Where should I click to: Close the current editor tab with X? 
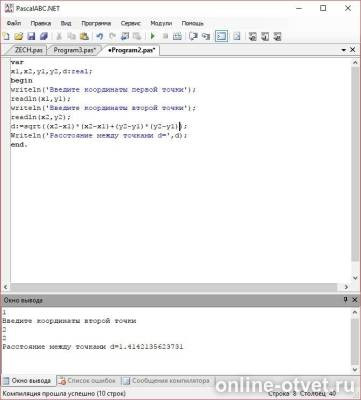(352, 50)
